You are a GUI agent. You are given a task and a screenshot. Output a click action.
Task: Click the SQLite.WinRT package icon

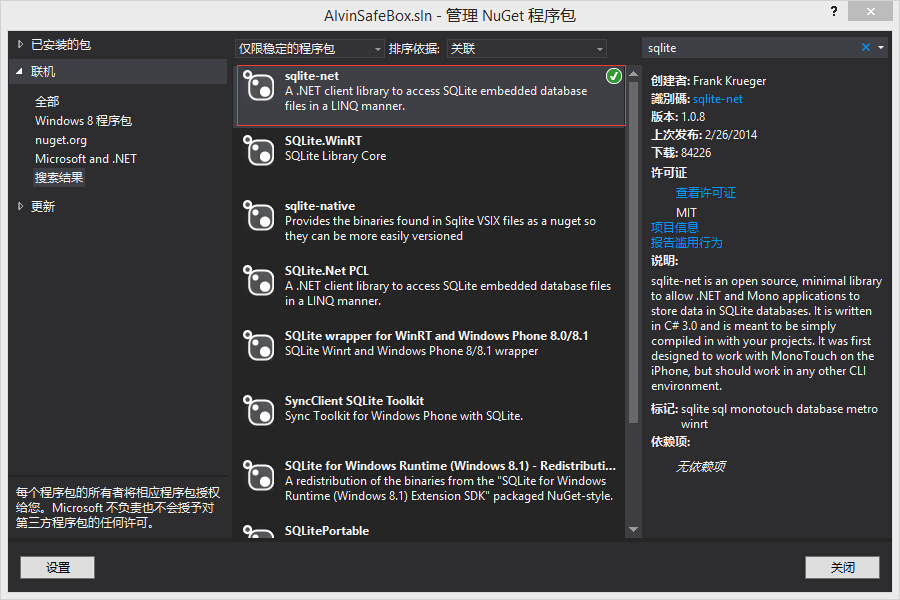[x=259, y=150]
